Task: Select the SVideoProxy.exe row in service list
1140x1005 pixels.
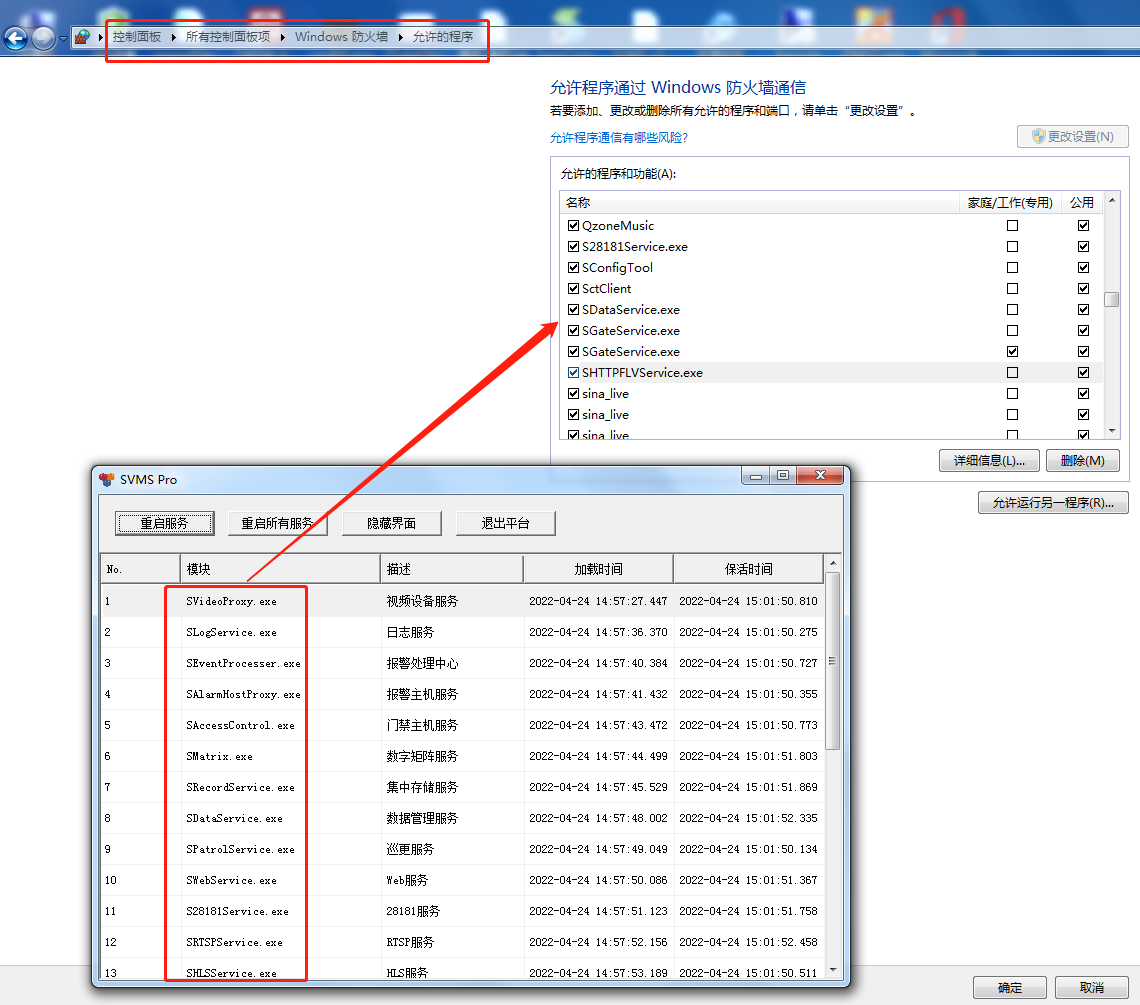Action: pyautogui.click(x=231, y=602)
